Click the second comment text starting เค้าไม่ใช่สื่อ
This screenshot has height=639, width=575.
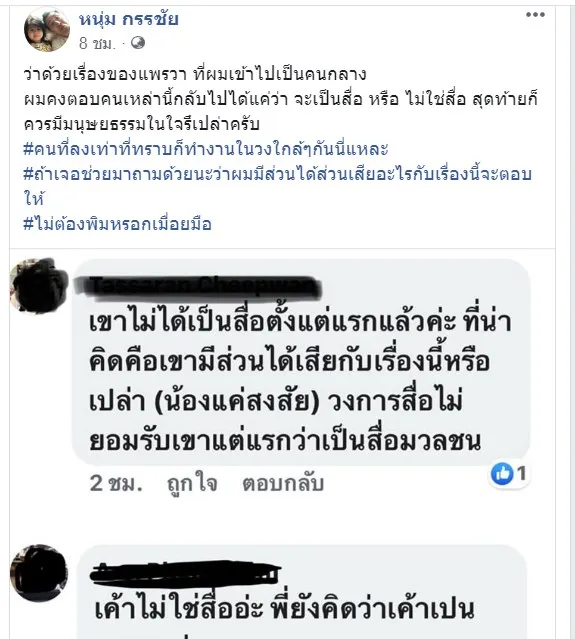point(284,609)
